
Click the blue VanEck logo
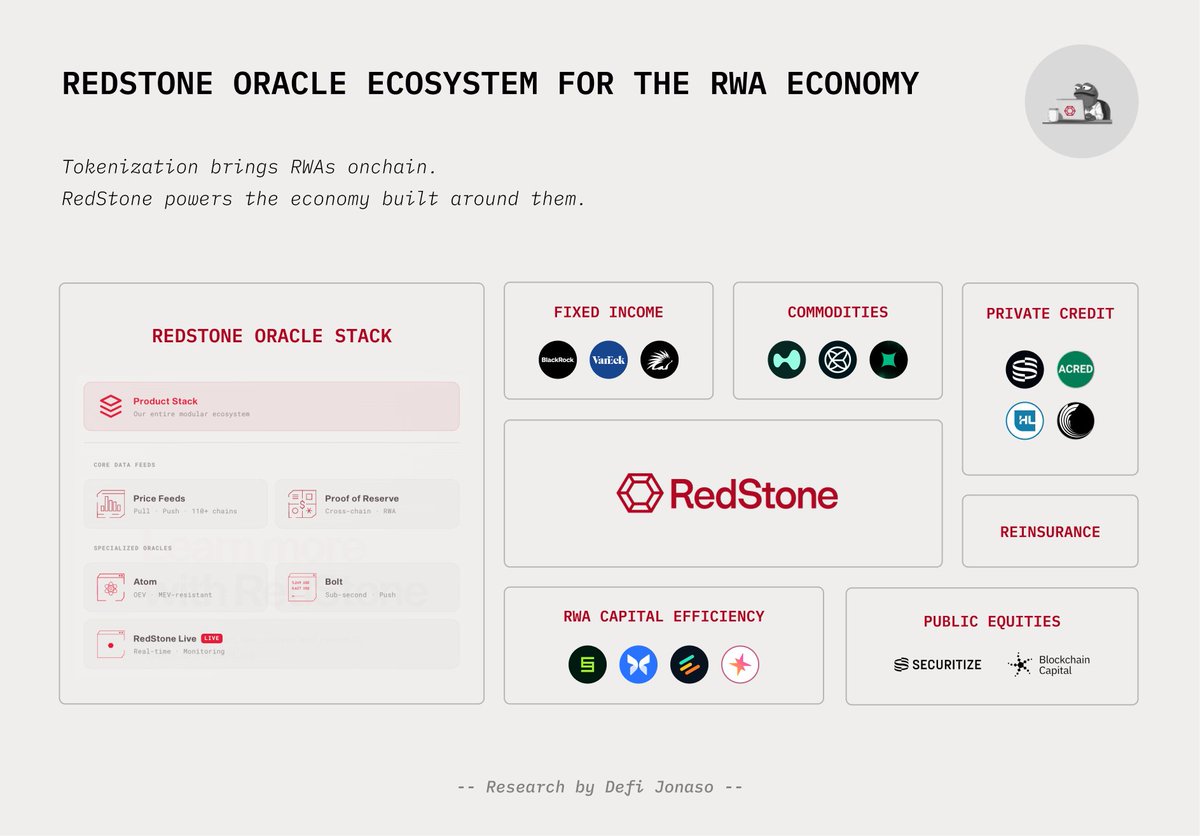[609, 360]
